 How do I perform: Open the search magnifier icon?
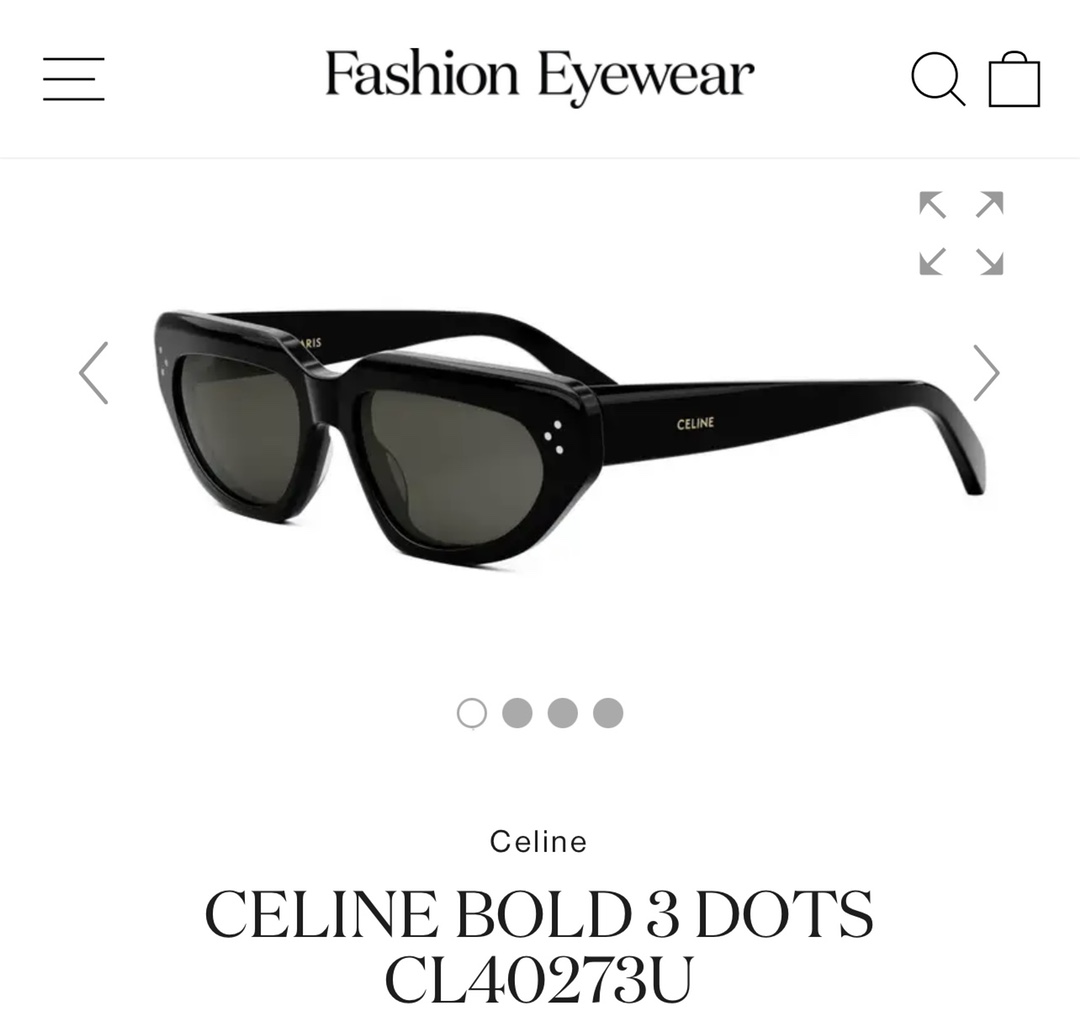[938, 79]
